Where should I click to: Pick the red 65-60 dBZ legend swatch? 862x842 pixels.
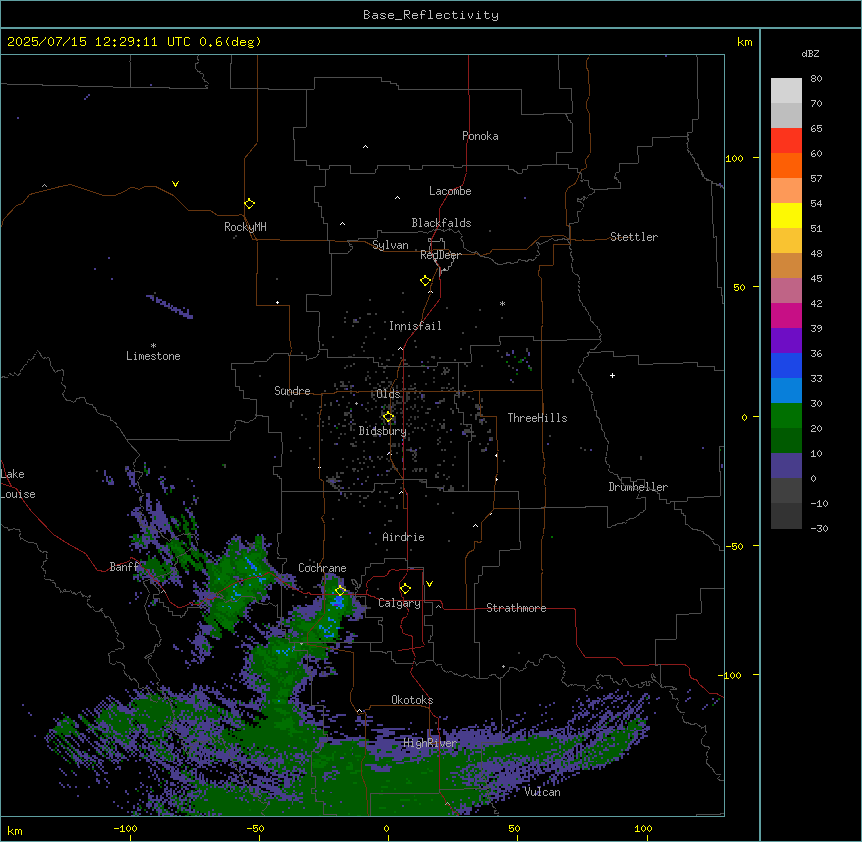(x=786, y=141)
